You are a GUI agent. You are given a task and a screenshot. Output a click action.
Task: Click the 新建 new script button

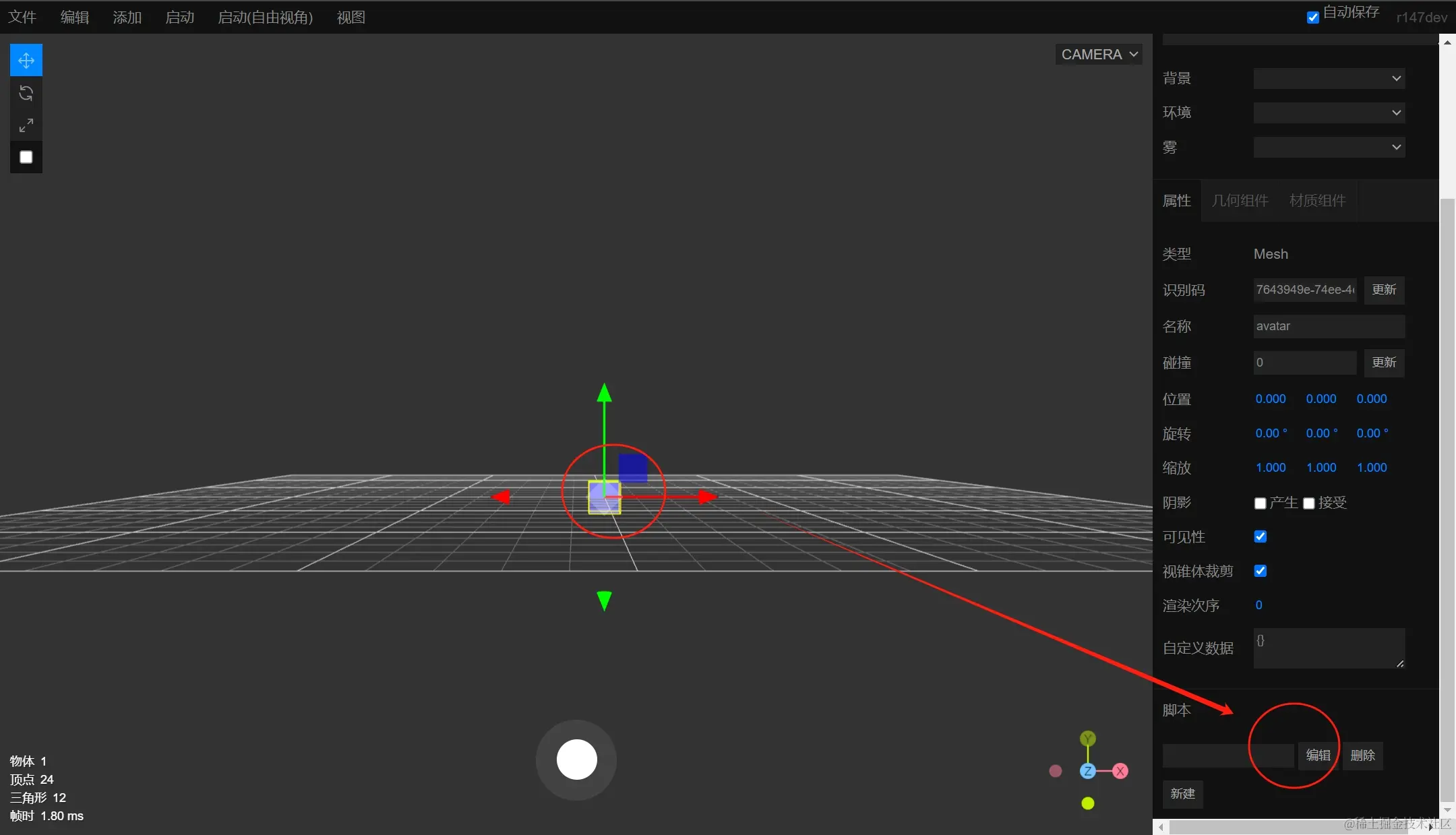click(x=1182, y=794)
